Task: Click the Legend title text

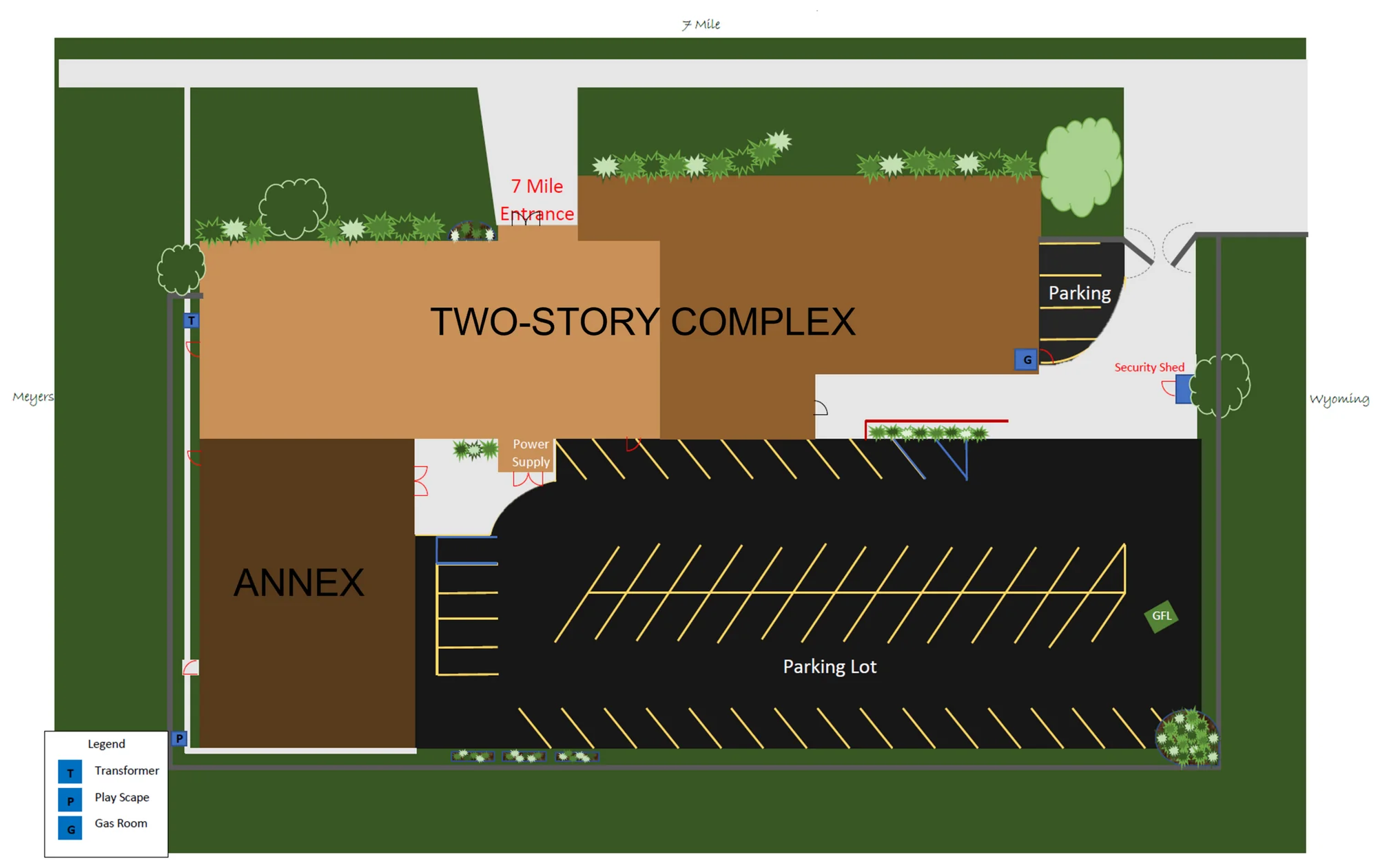Action: pos(106,744)
